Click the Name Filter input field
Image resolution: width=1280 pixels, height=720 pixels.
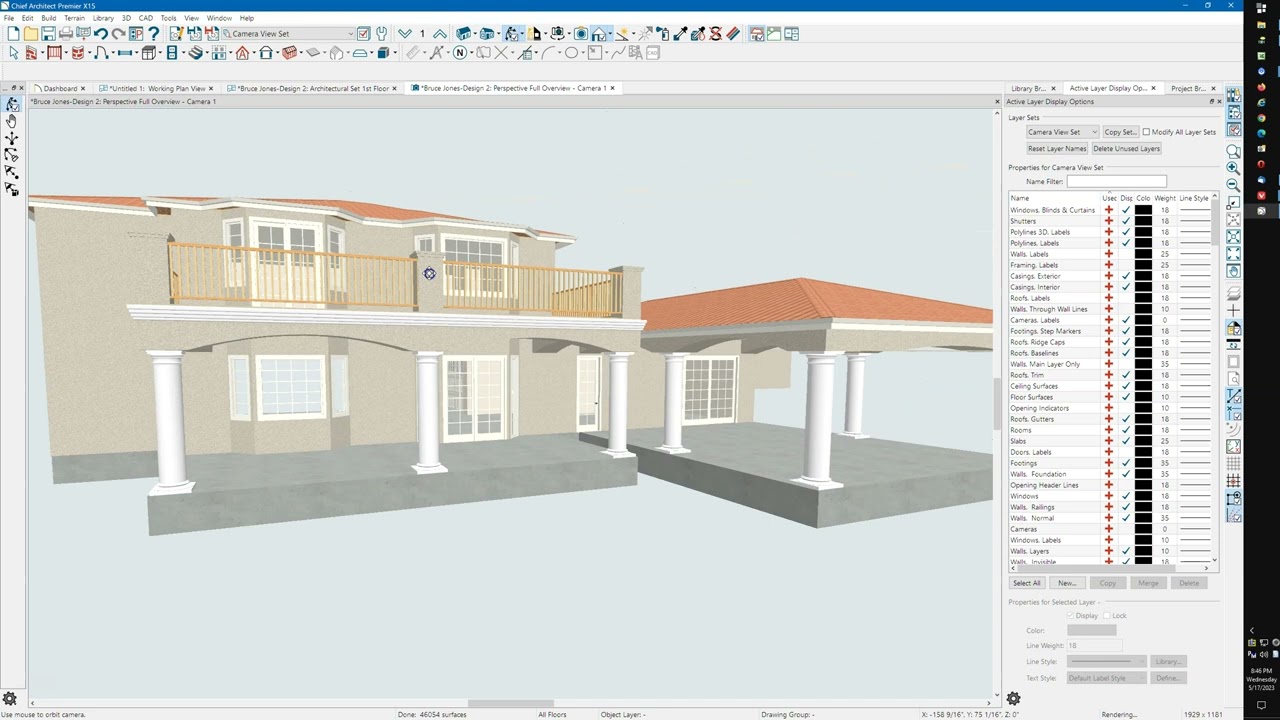coord(1116,181)
